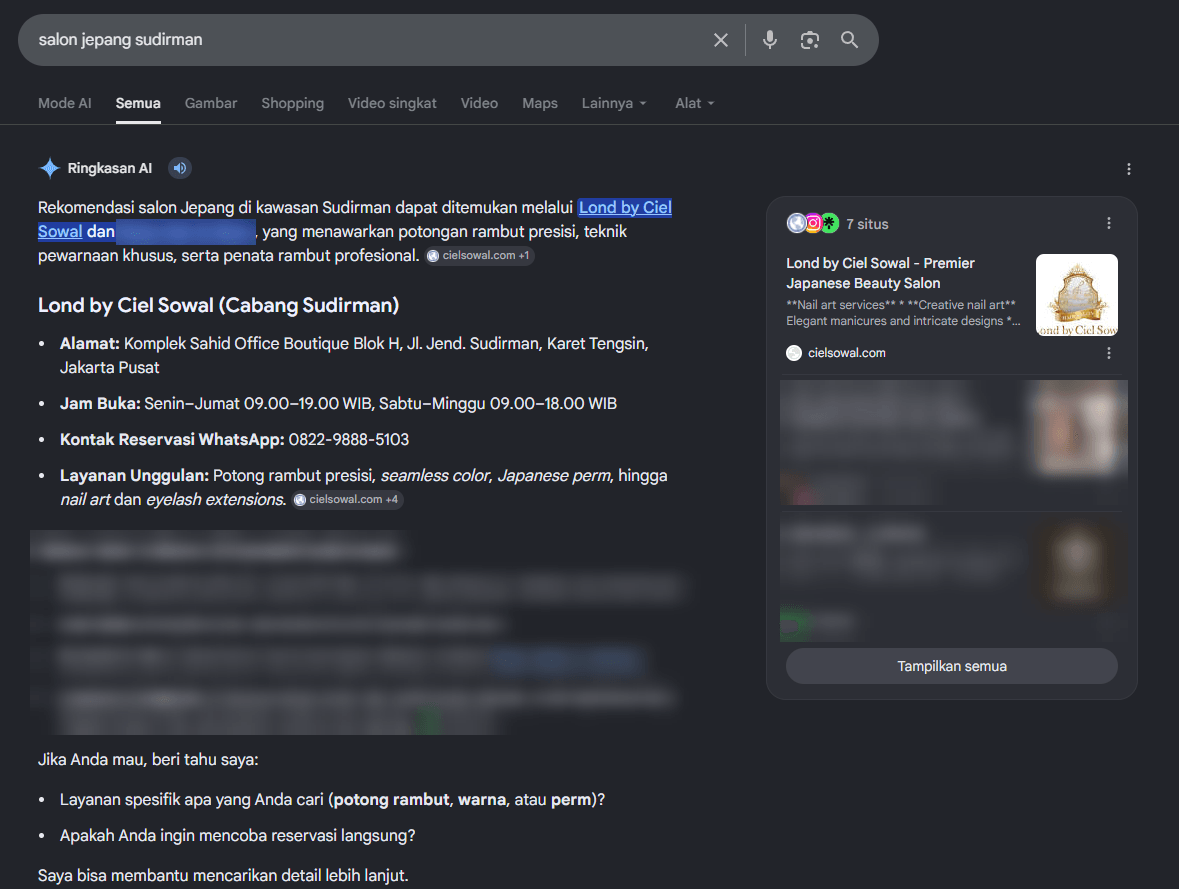Screen dimensions: 1179x889
Task: Click the Alamat address line text
Action: pos(354,356)
